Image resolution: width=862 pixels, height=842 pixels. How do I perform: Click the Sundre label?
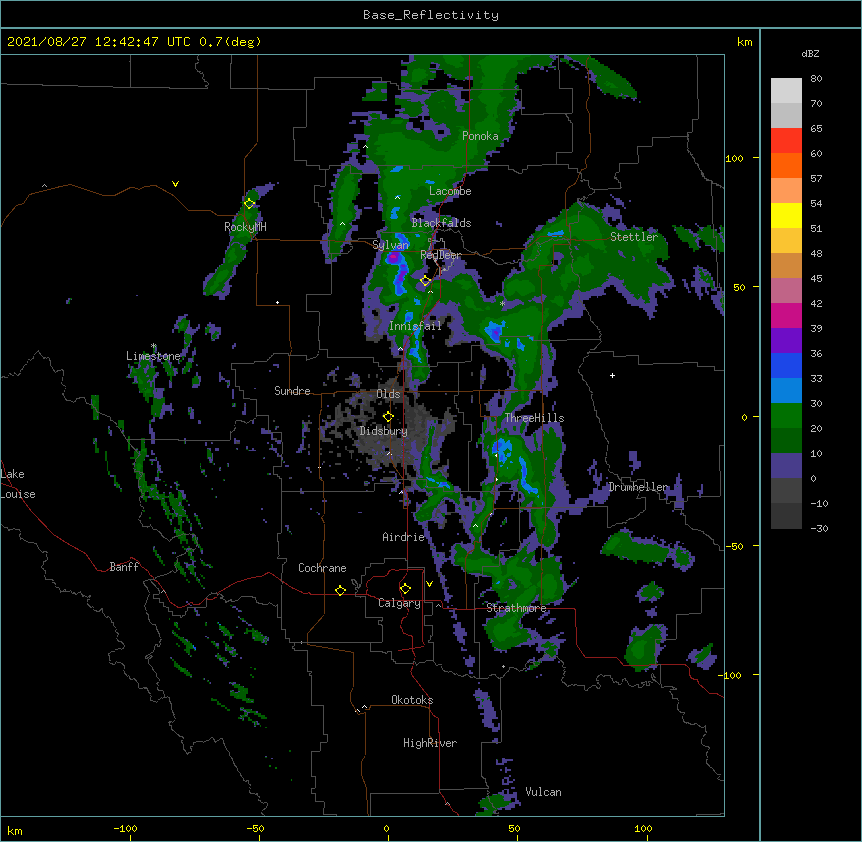point(292,391)
